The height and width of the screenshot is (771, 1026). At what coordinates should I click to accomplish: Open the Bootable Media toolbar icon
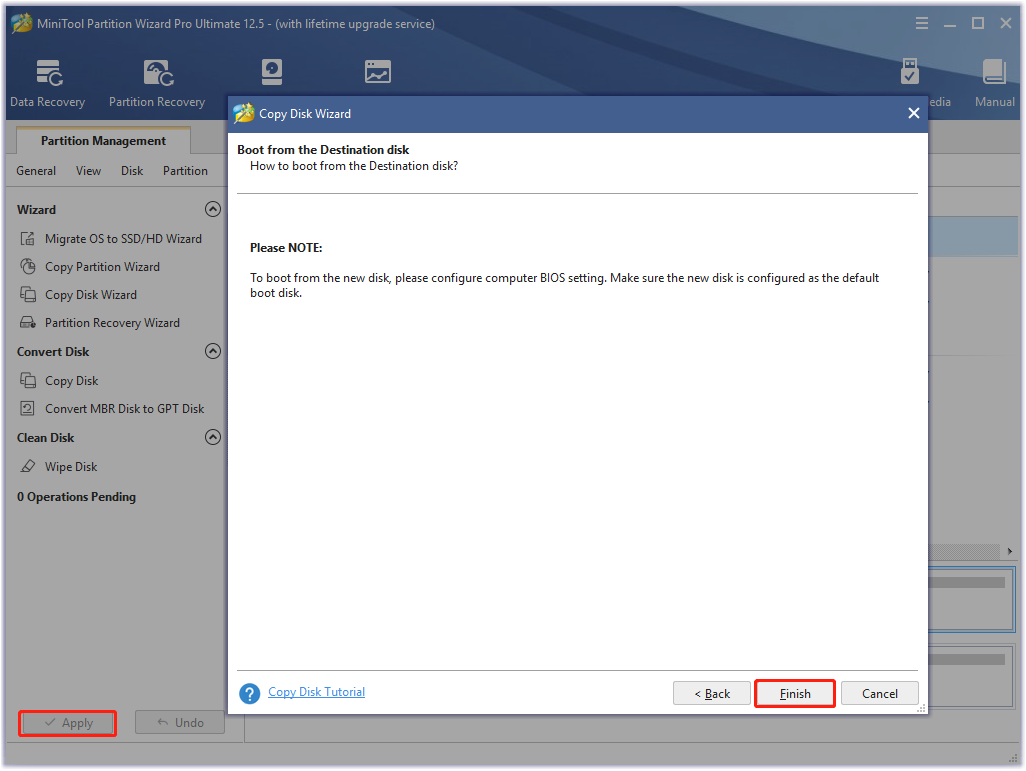point(910,72)
